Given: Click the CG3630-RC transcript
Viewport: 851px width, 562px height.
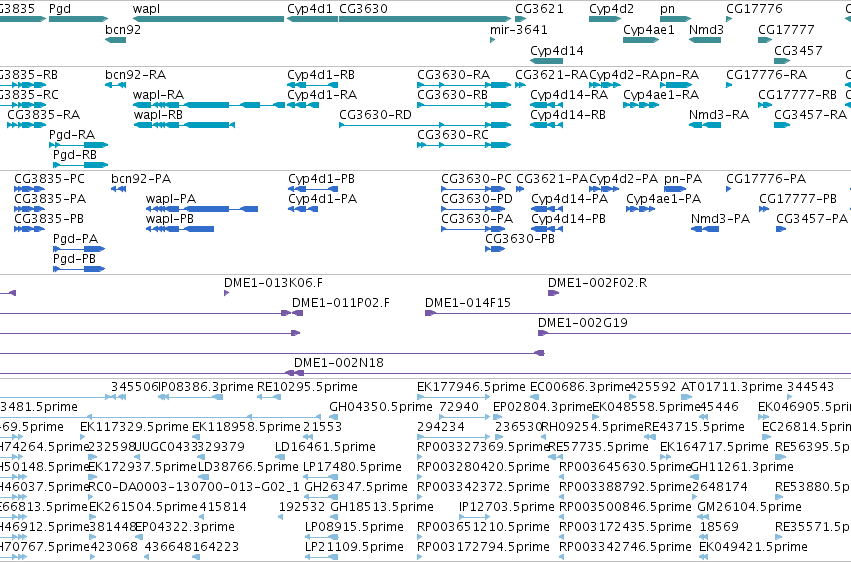Looking at the screenshot, I should 464,145.
